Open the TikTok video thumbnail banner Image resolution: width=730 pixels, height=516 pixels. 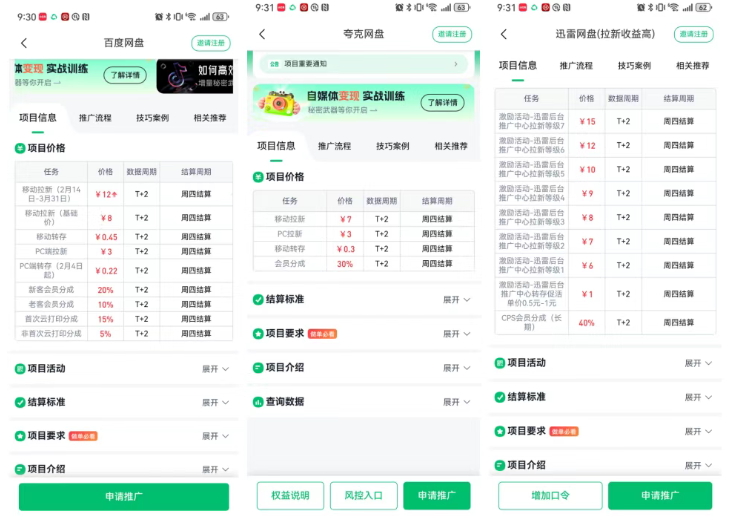coord(195,76)
